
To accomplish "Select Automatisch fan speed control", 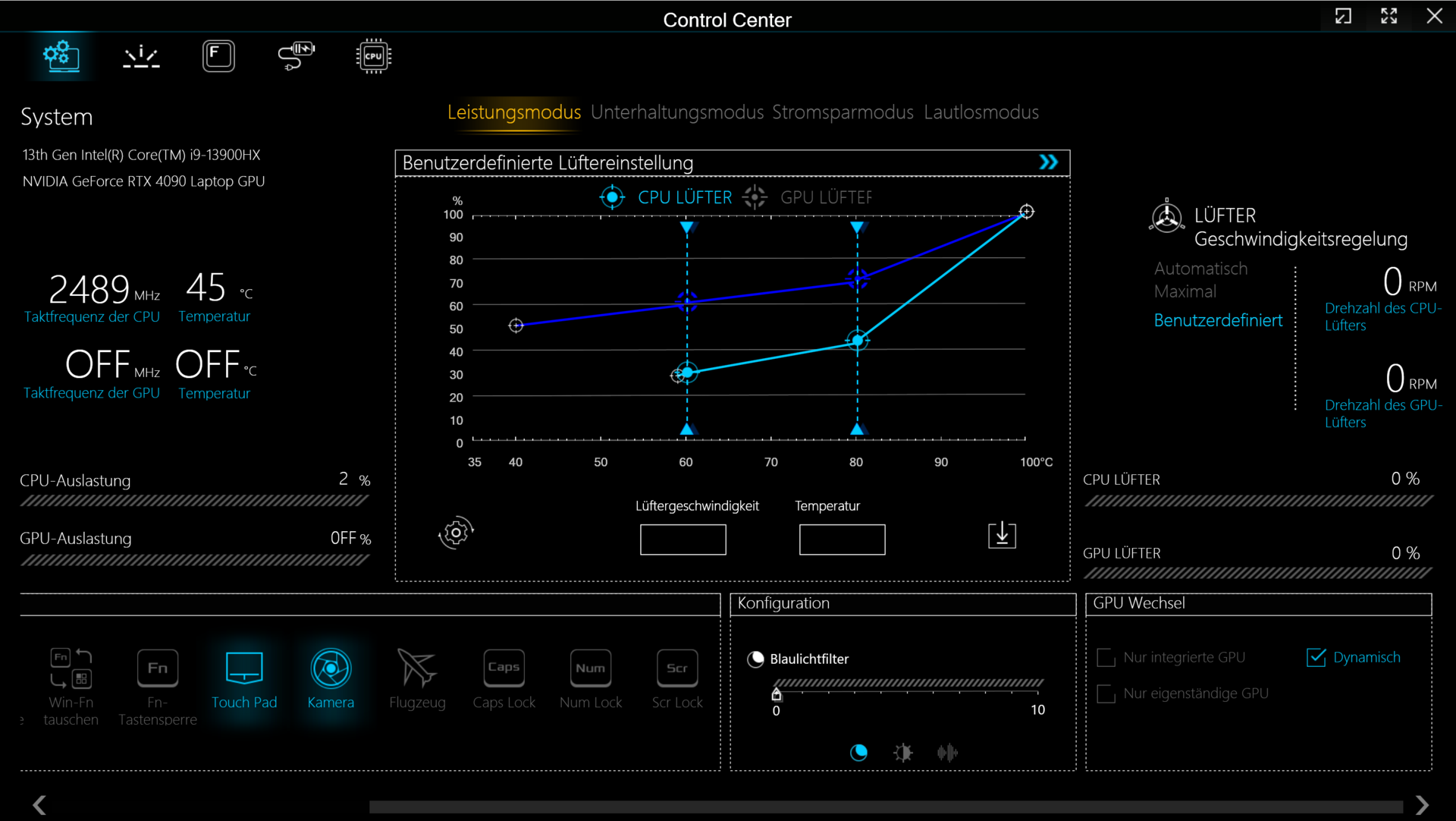I will tap(1200, 269).
